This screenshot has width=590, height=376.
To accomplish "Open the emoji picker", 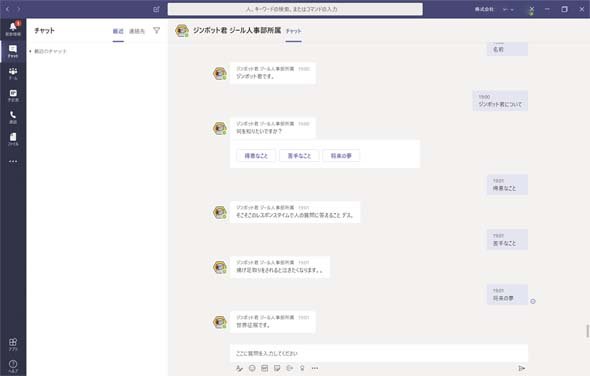I will 252,368.
